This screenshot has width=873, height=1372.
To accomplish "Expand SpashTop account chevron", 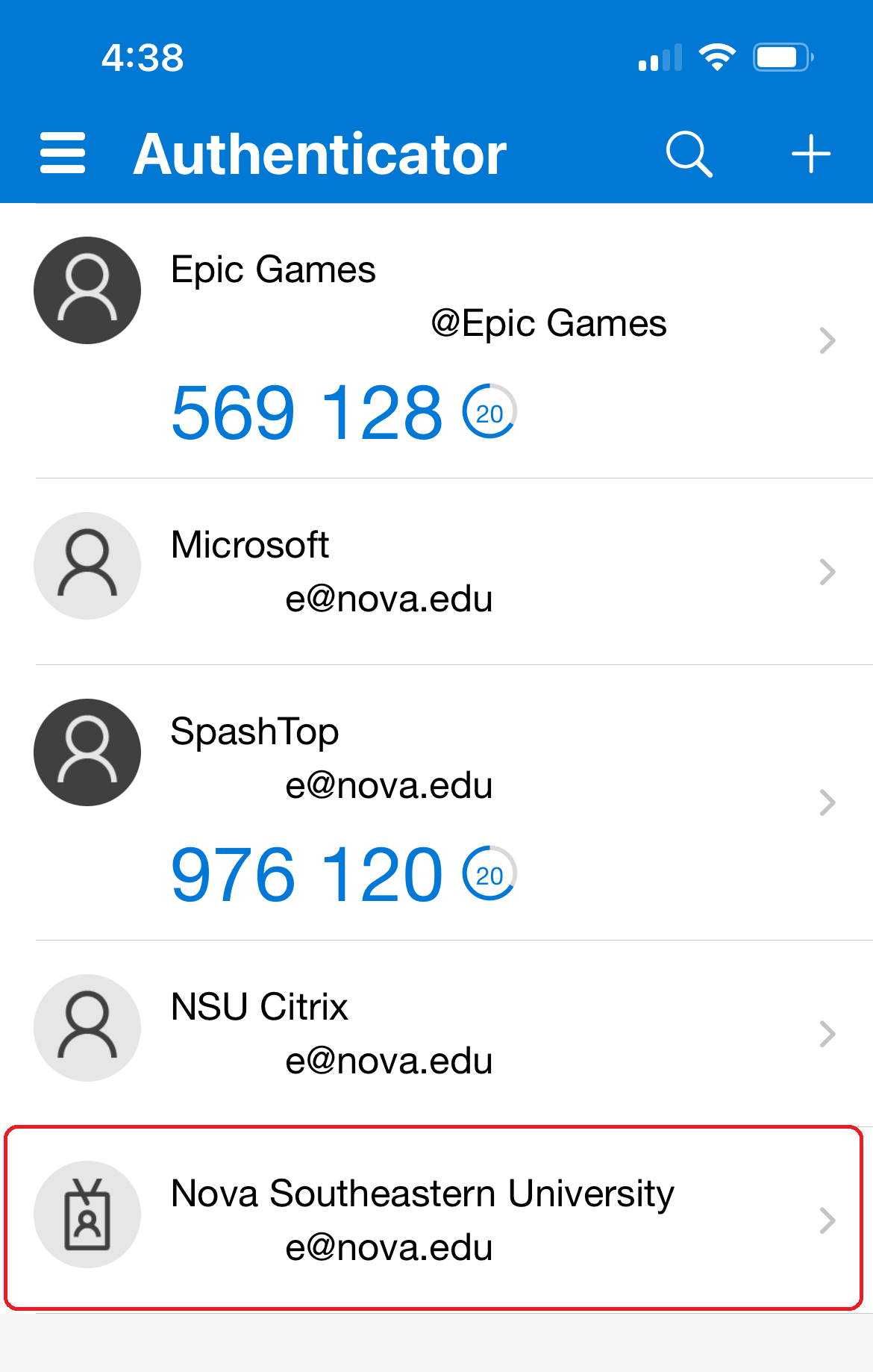I will click(x=827, y=802).
